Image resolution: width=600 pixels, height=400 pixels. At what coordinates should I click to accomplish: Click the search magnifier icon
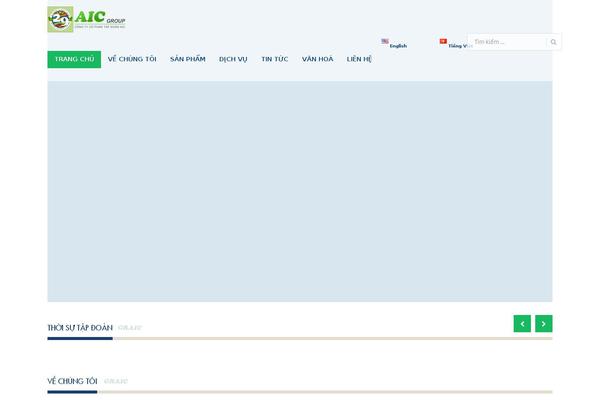tap(553, 42)
